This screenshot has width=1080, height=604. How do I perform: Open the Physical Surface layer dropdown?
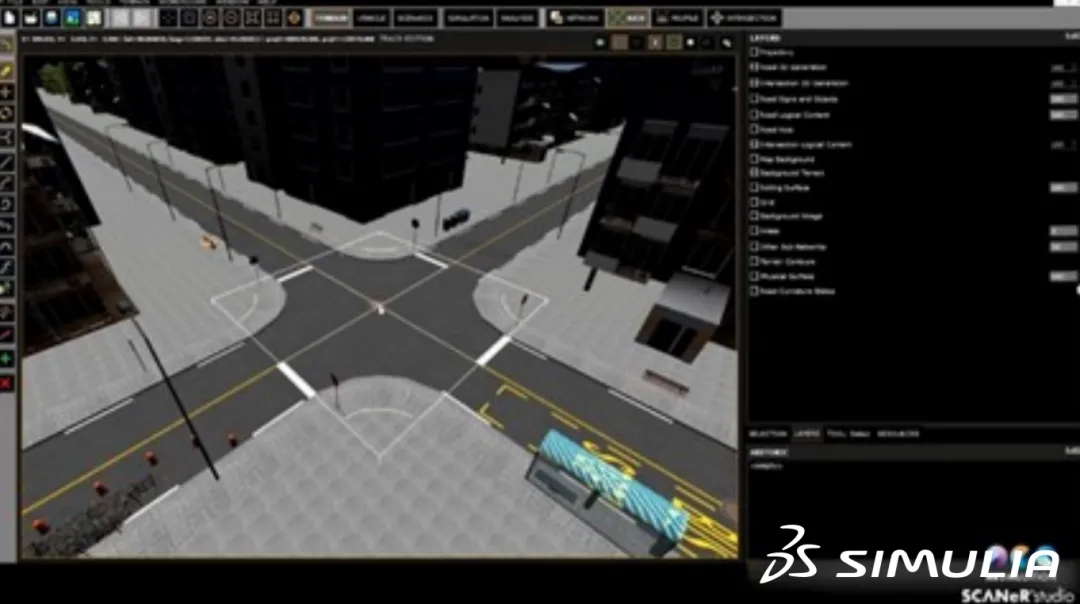pos(1061,276)
